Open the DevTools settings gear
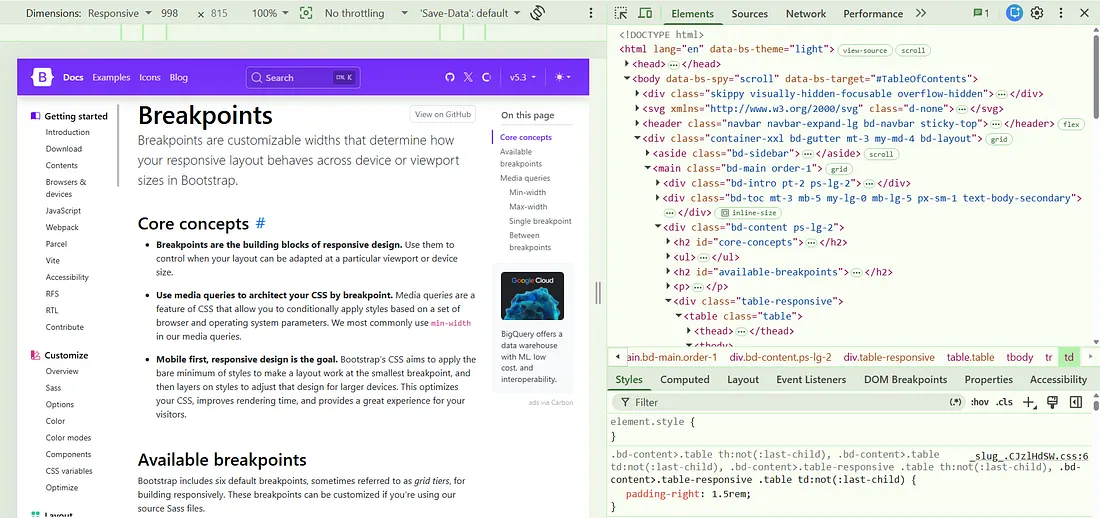This screenshot has width=1100, height=518. (x=1037, y=13)
